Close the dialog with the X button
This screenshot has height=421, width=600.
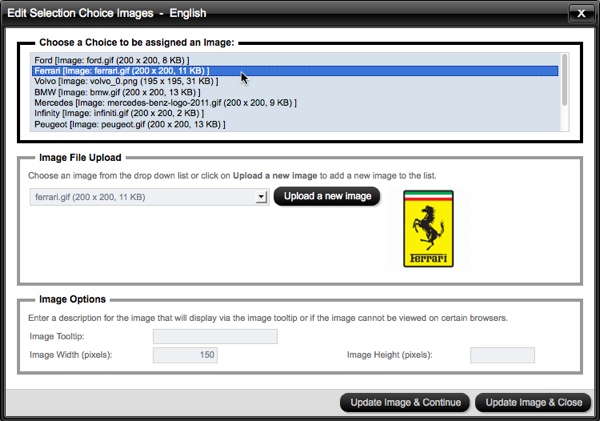(581, 13)
